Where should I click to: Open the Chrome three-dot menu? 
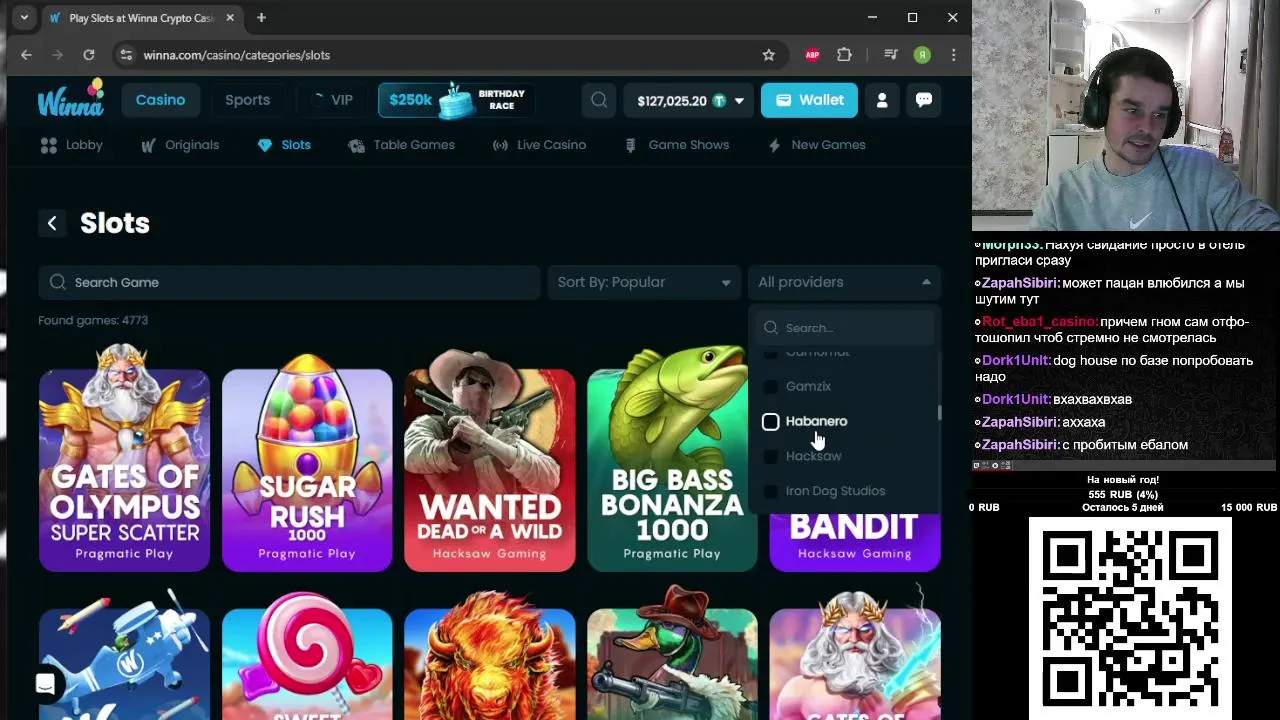point(953,55)
